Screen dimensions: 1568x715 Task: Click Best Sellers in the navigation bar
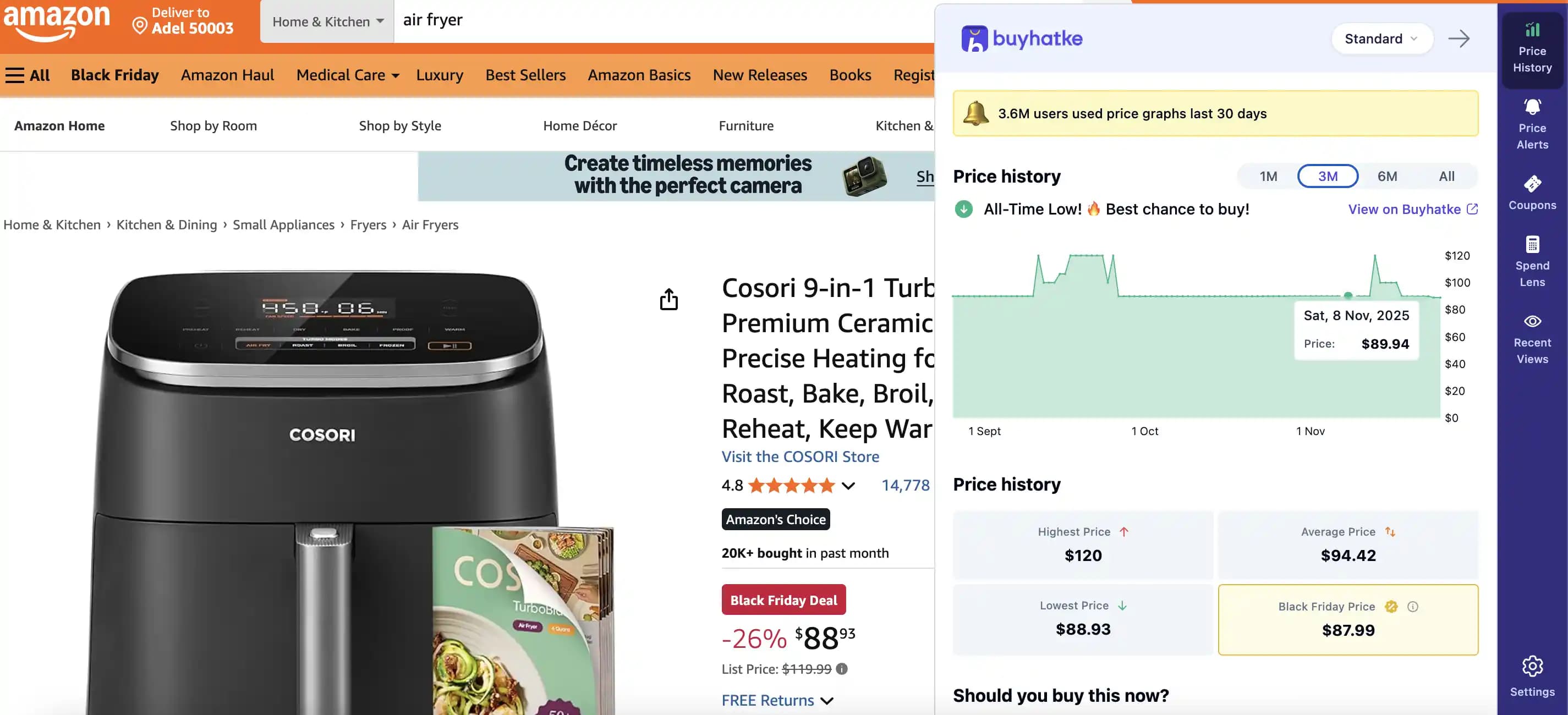(x=525, y=74)
